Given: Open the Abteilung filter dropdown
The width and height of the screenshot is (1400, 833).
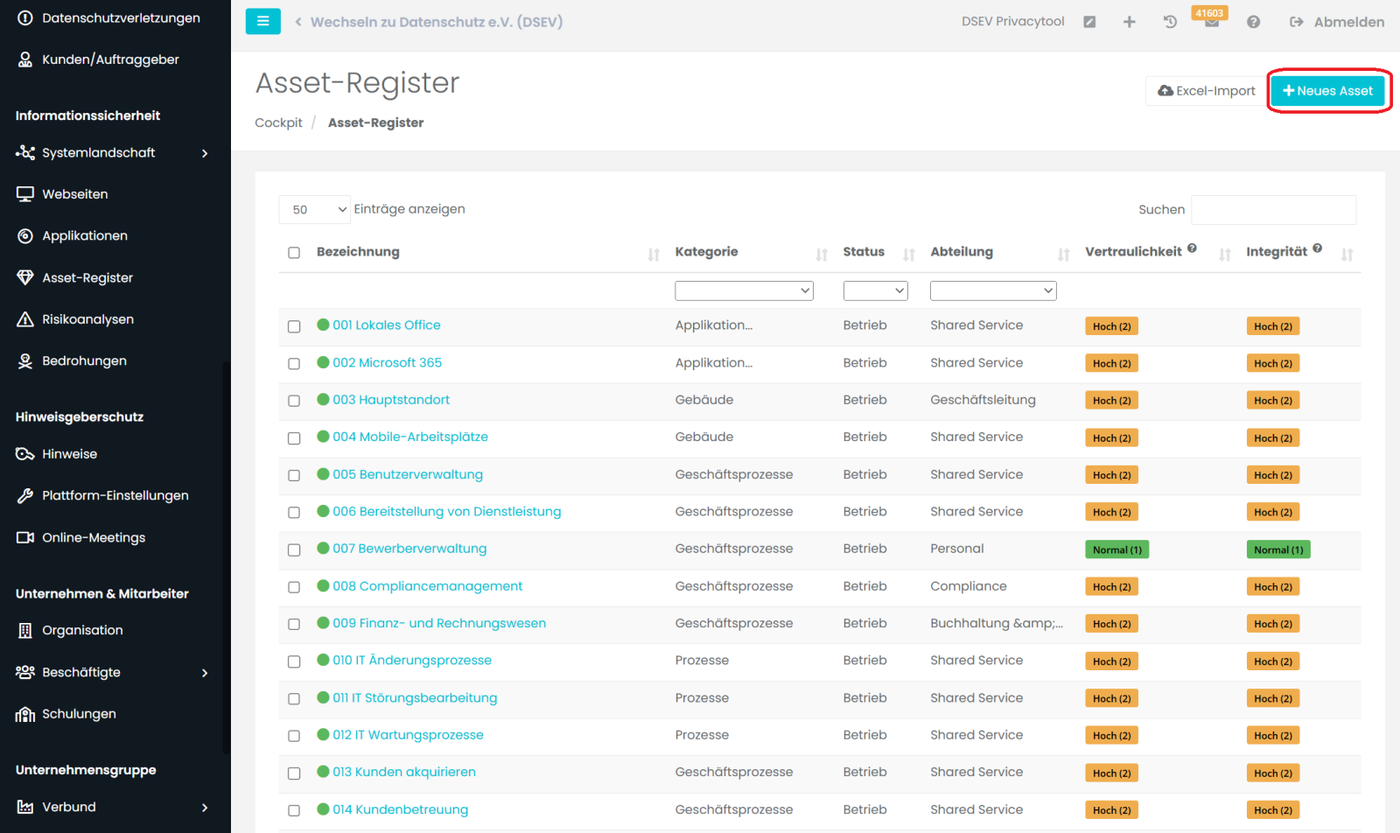Looking at the screenshot, I should [993, 291].
